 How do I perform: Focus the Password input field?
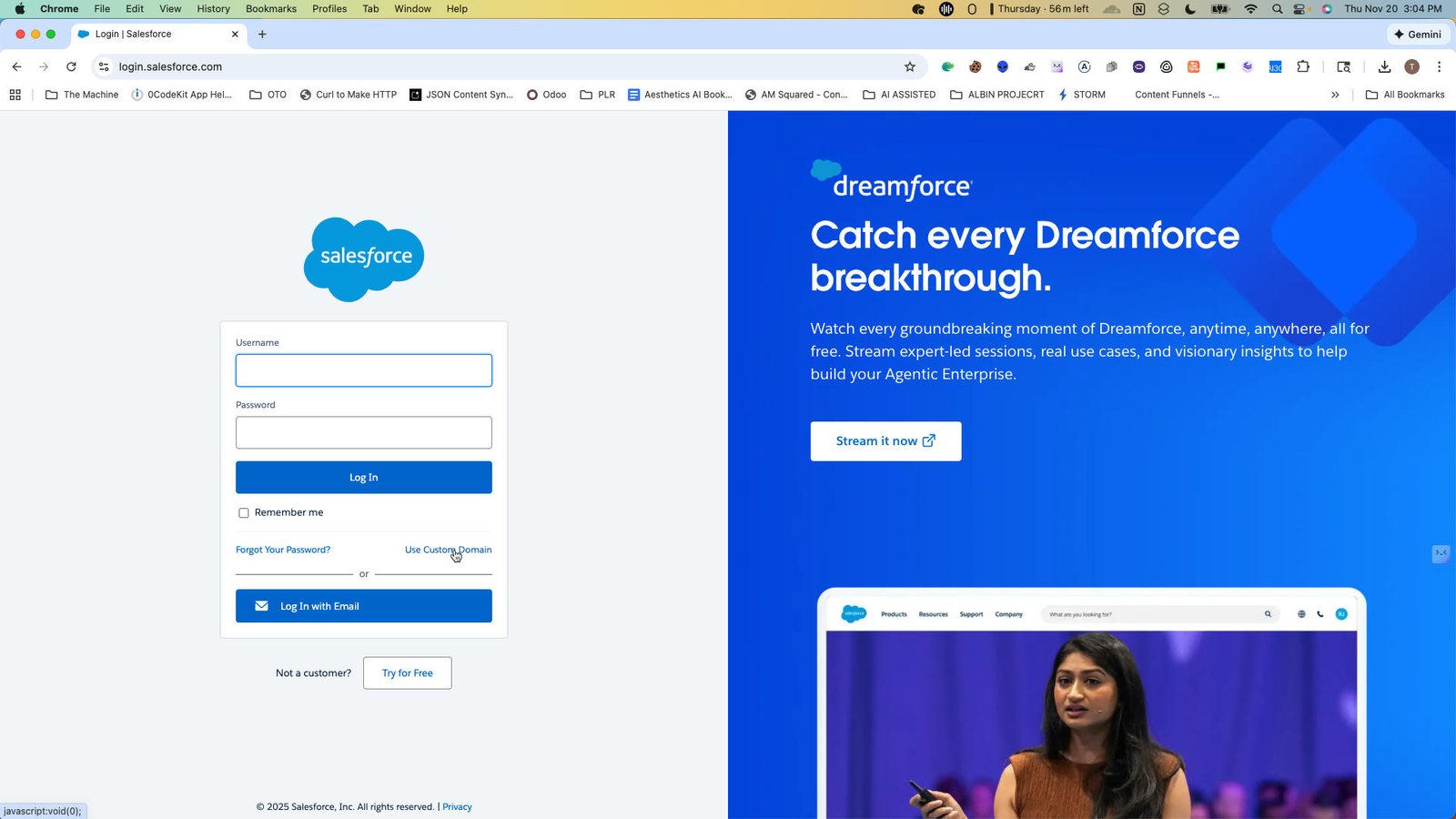[x=364, y=432]
